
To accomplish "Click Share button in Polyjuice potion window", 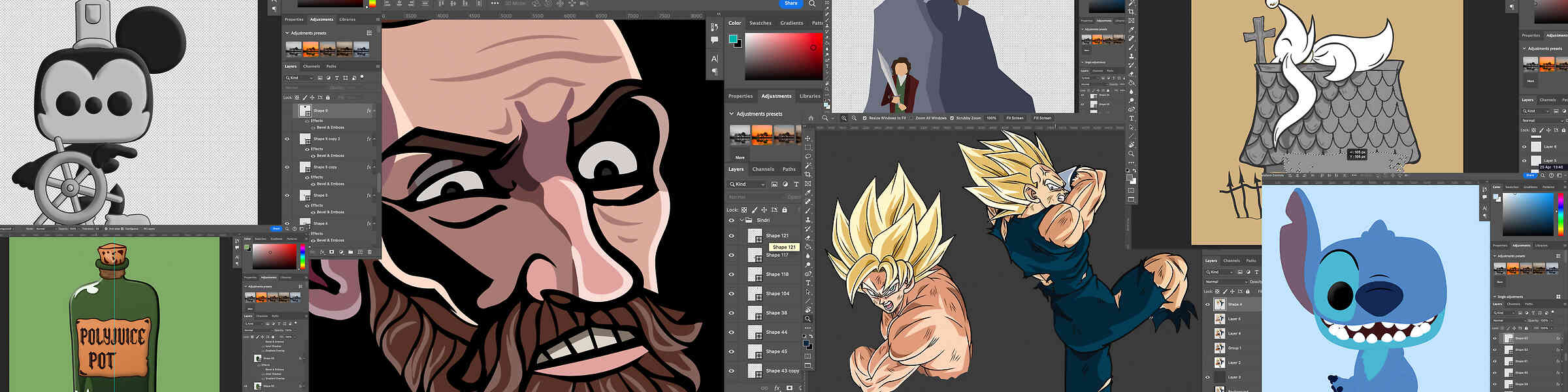I will pos(276,229).
